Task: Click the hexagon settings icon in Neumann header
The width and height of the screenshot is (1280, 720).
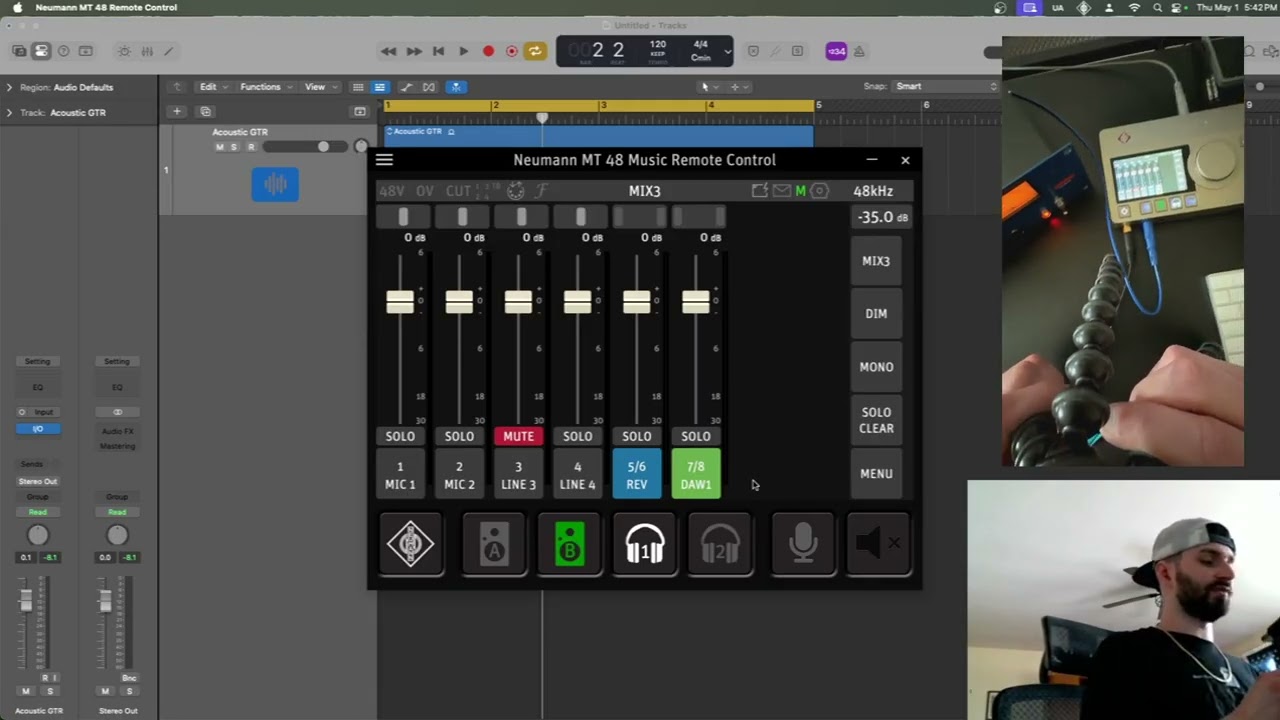Action: pos(820,191)
